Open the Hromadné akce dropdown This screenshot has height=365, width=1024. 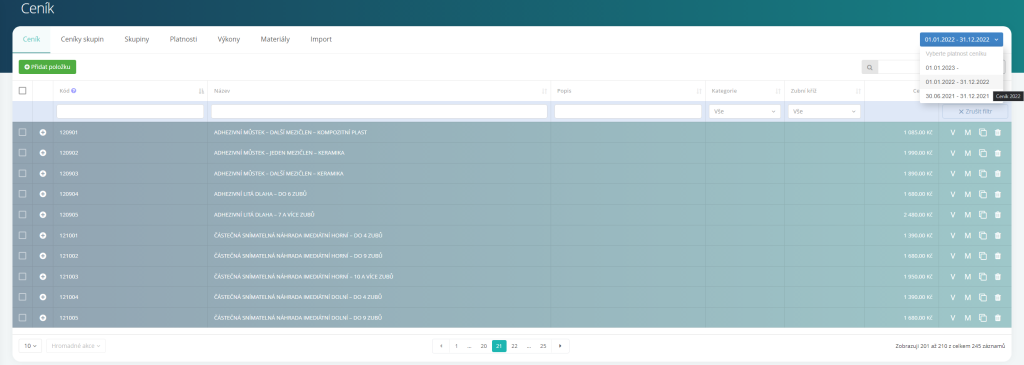click(x=76, y=346)
